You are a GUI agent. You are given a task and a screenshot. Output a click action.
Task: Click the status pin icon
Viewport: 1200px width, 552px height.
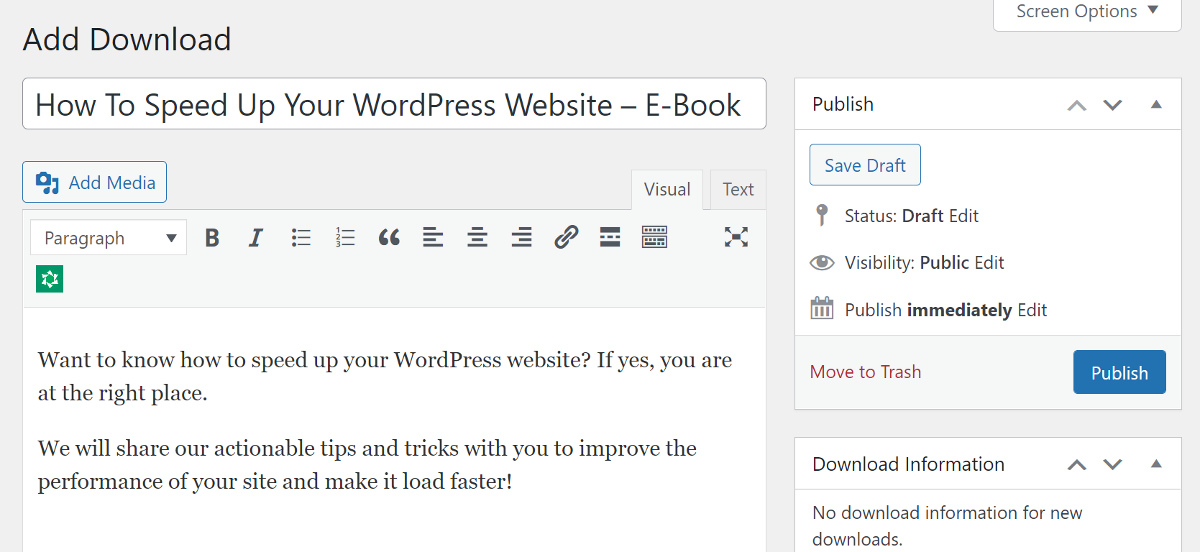click(x=822, y=216)
